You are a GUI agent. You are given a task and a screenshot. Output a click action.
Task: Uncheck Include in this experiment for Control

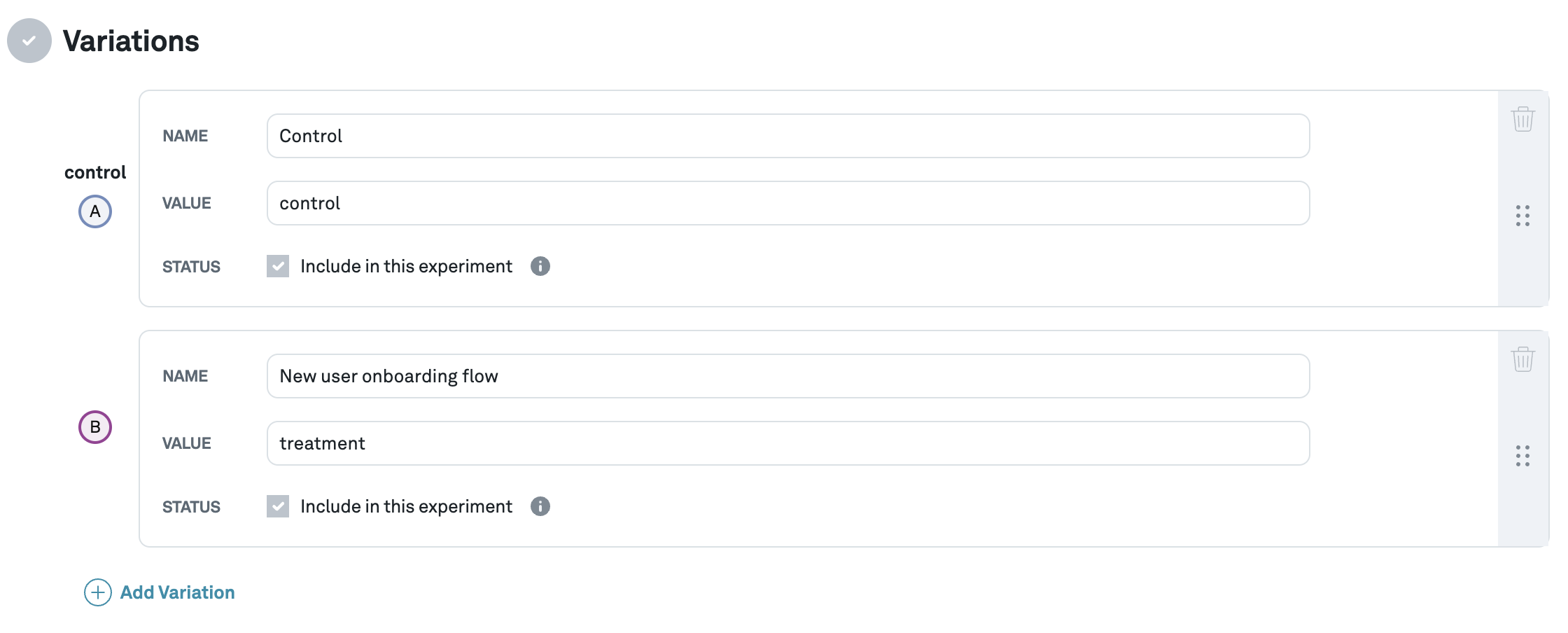coord(278,266)
